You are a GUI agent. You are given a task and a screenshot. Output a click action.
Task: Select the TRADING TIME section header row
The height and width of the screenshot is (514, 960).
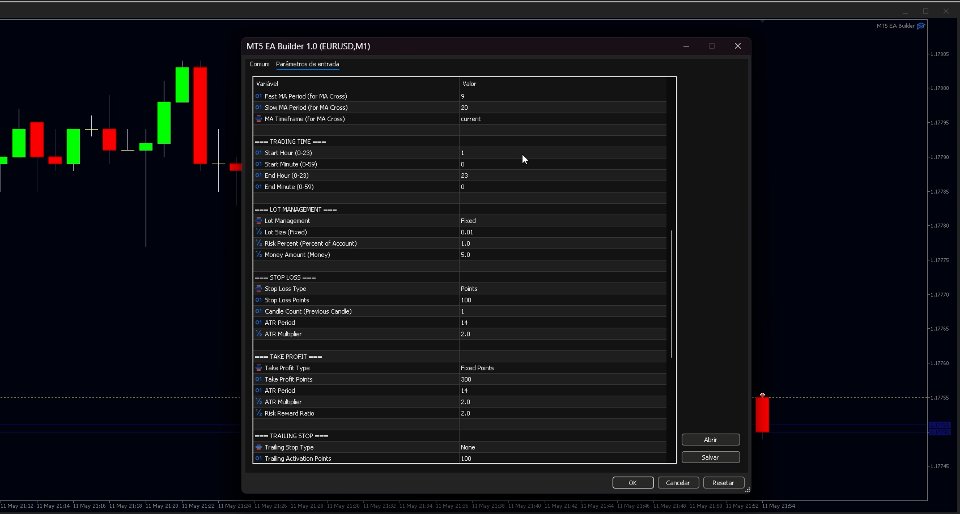pyautogui.click(x=460, y=142)
